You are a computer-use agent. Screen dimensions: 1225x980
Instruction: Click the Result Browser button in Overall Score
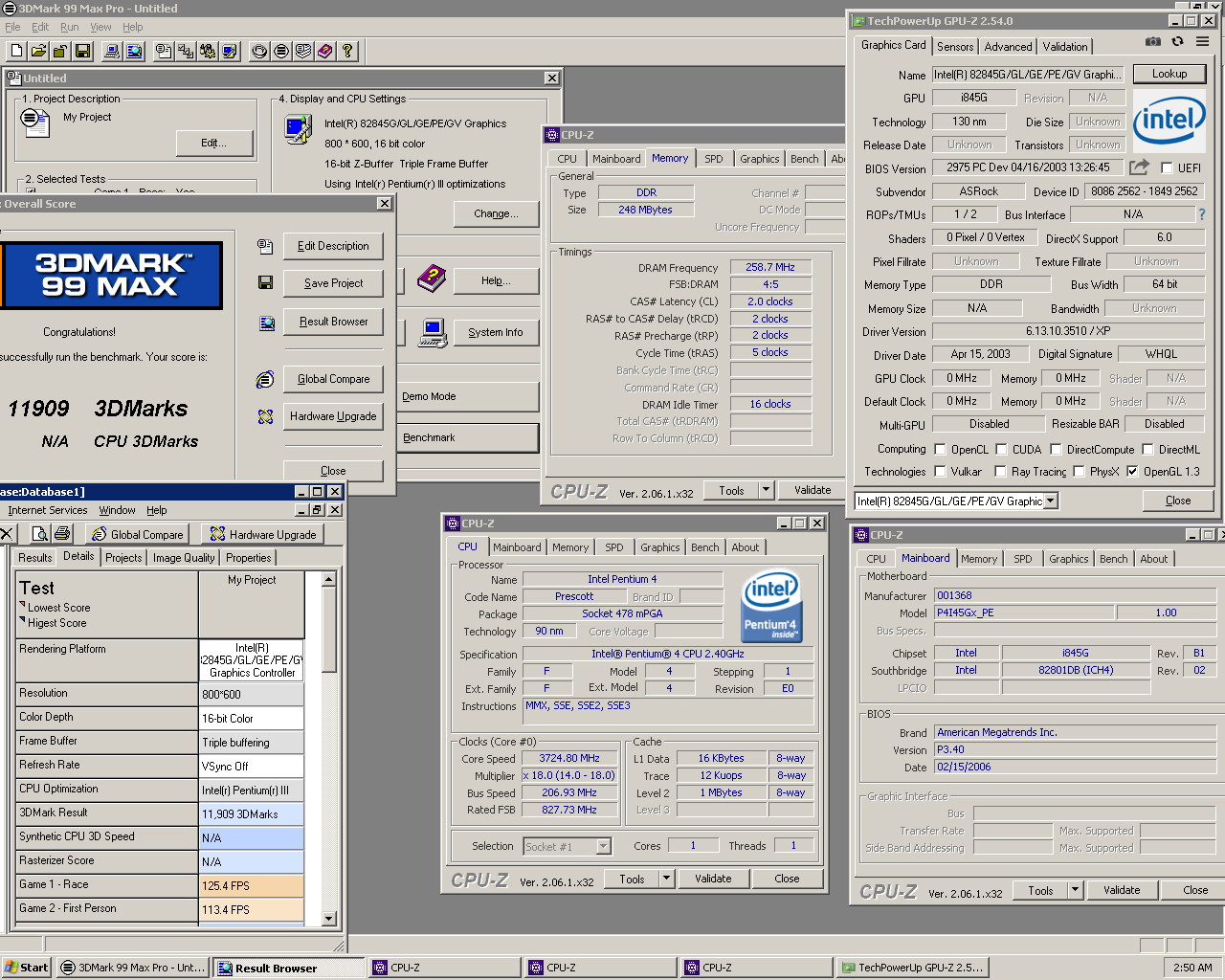pyautogui.click(x=333, y=322)
